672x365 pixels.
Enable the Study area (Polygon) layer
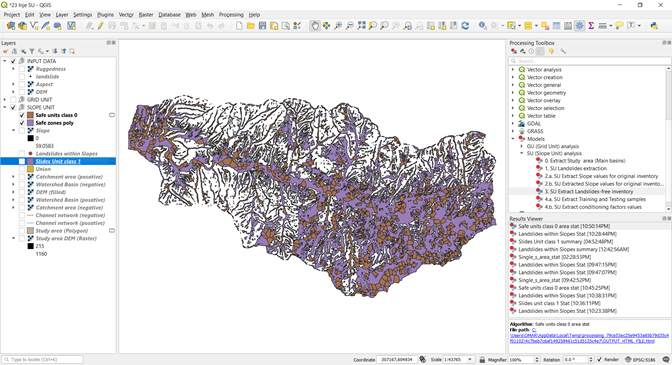click(x=22, y=231)
